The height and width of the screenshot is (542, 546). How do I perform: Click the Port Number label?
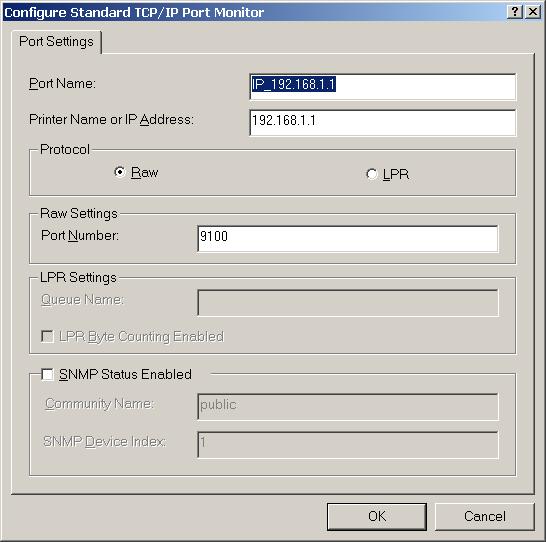pyautogui.click(x=80, y=236)
